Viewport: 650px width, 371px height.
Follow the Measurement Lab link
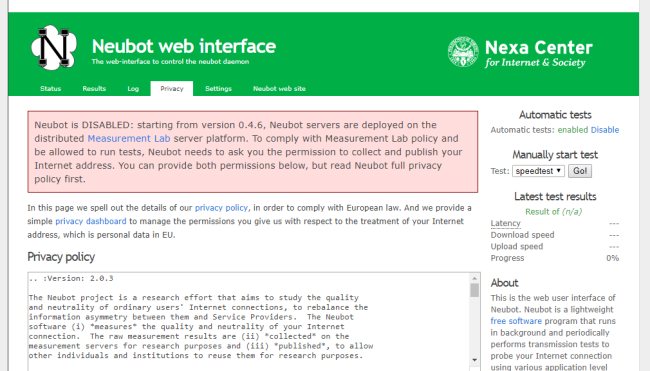129,138
